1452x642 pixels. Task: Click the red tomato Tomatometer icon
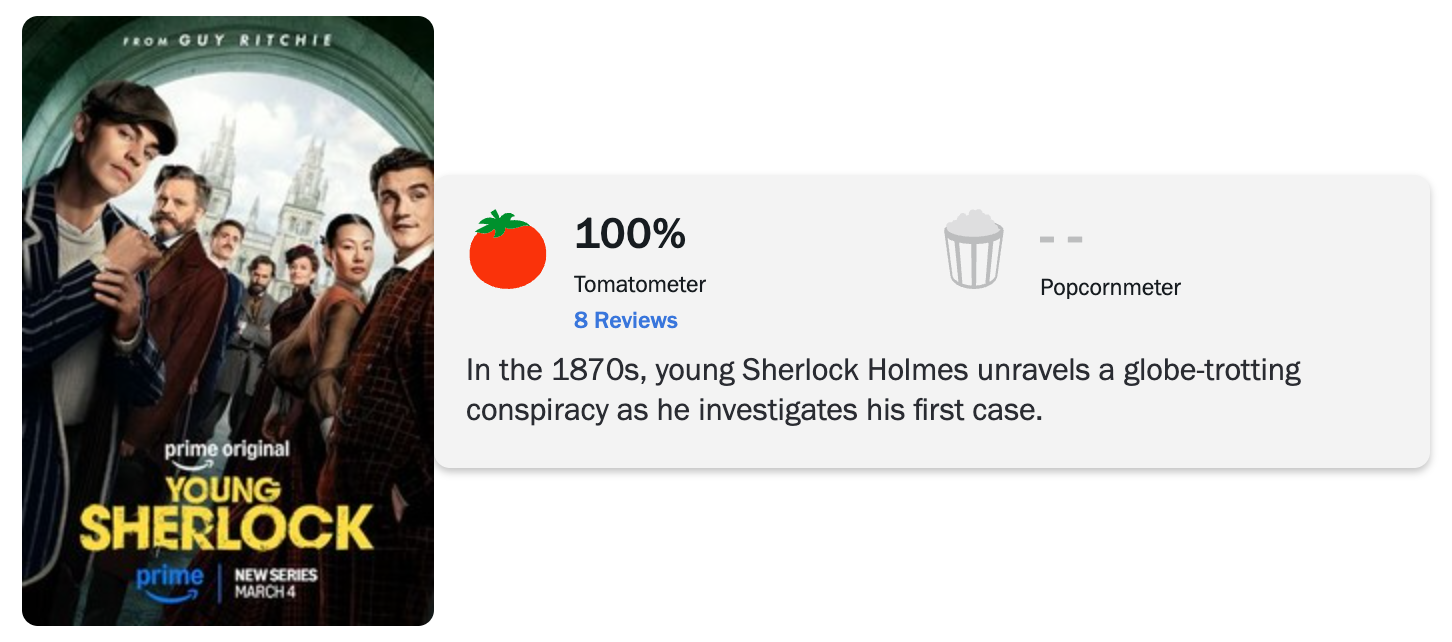pyautogui.click(x=507, y=251)
